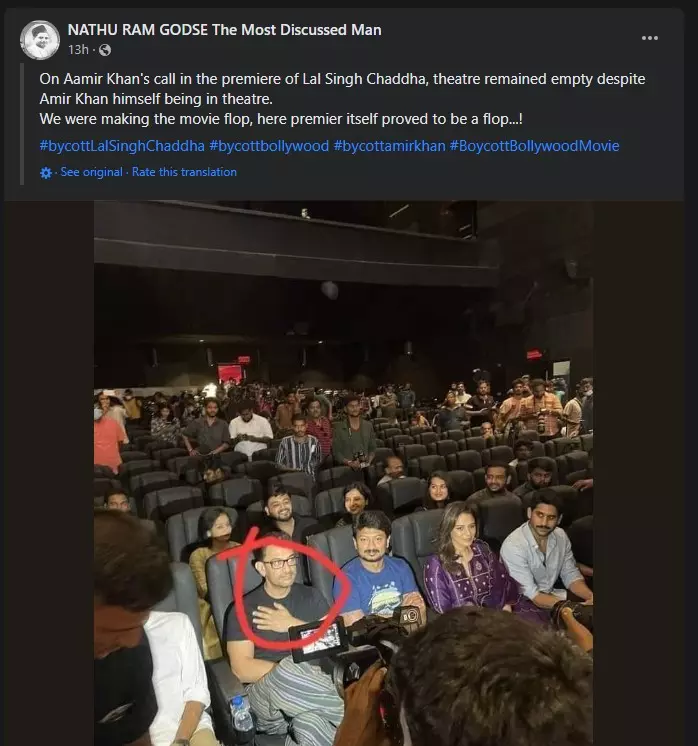Visit NATHU RAM GODSE page name link
The height and width of the screenshot is (746, 698).
coord(225,30)
